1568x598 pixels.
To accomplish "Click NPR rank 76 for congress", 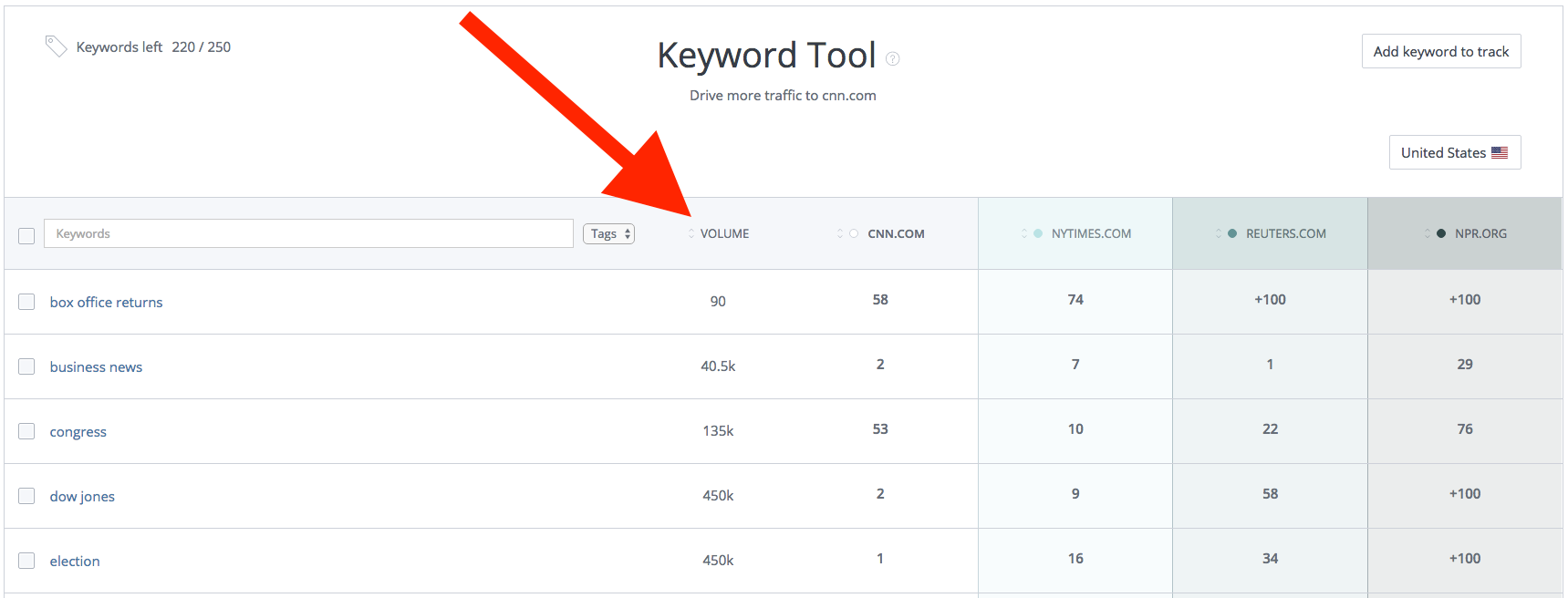I will [x=1465, y=428].
